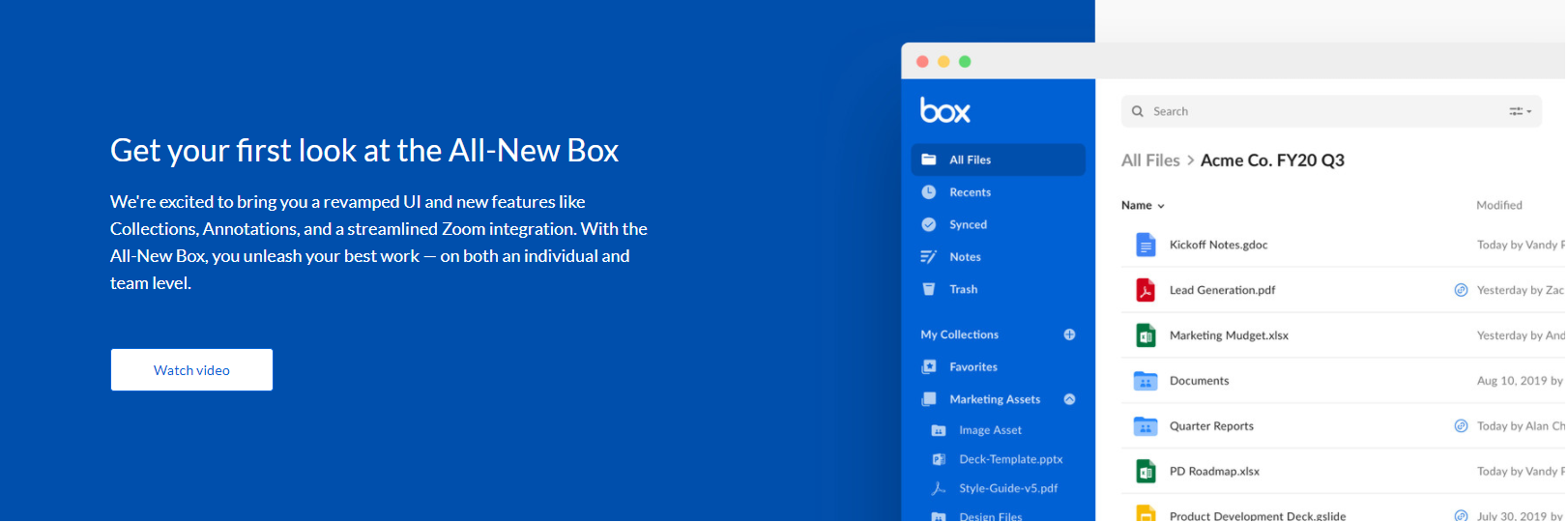Click the search magnifier icon

[1138, 111]
